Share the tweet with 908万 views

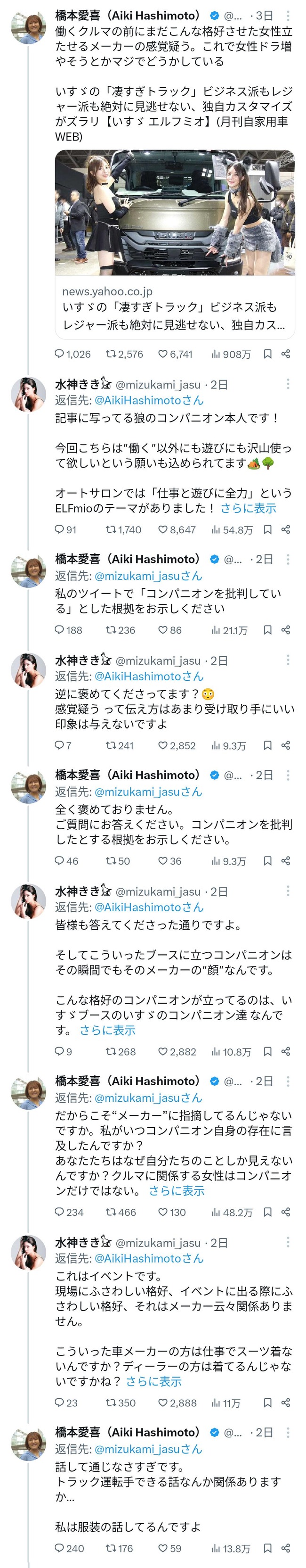[x=285, y=354]
